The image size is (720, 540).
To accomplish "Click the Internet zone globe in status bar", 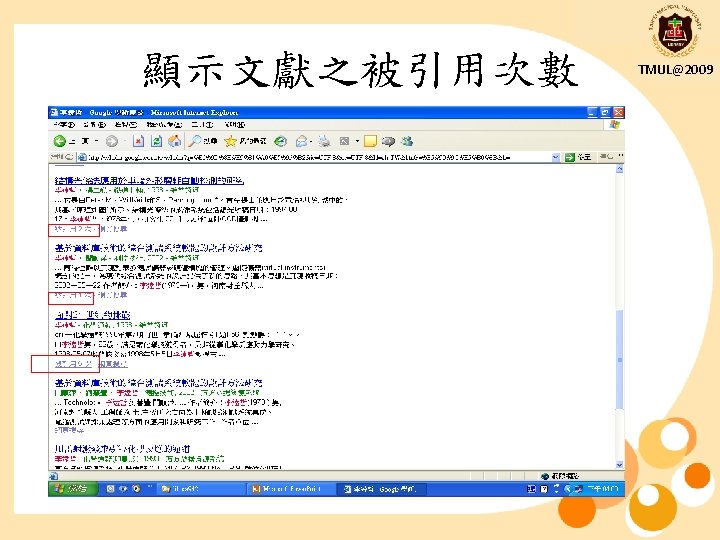I will (x=545, y=476).
